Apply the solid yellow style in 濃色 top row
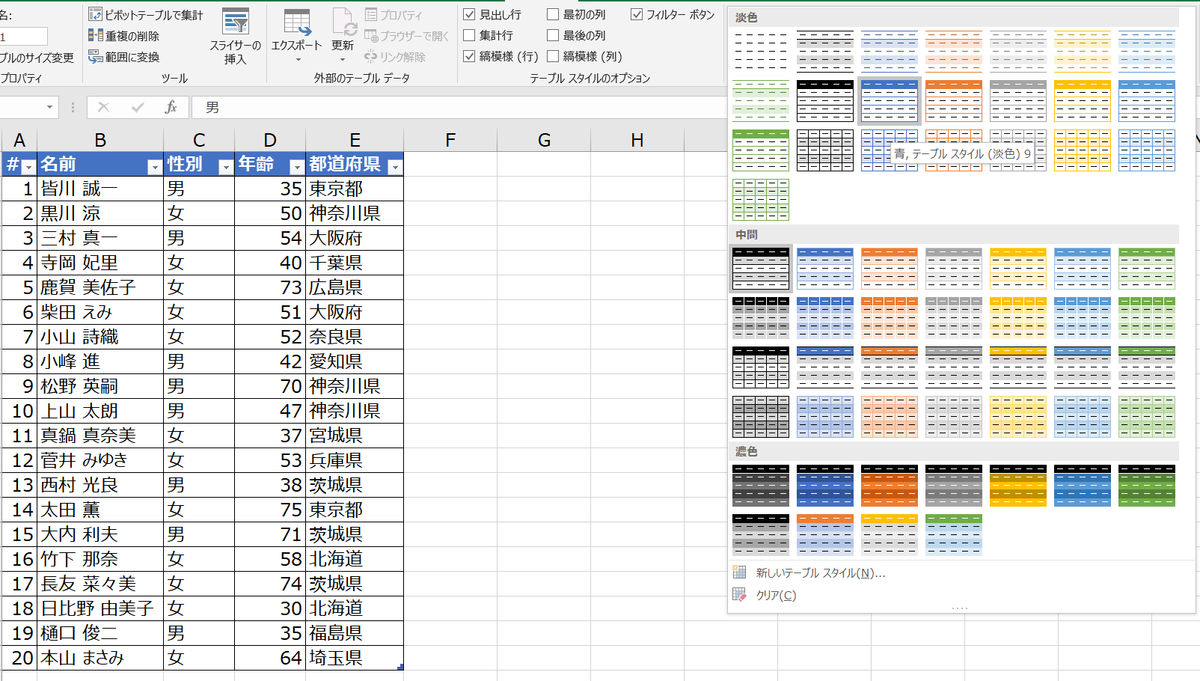This screenshot has width=1200, height=681. click(1018, 485)
